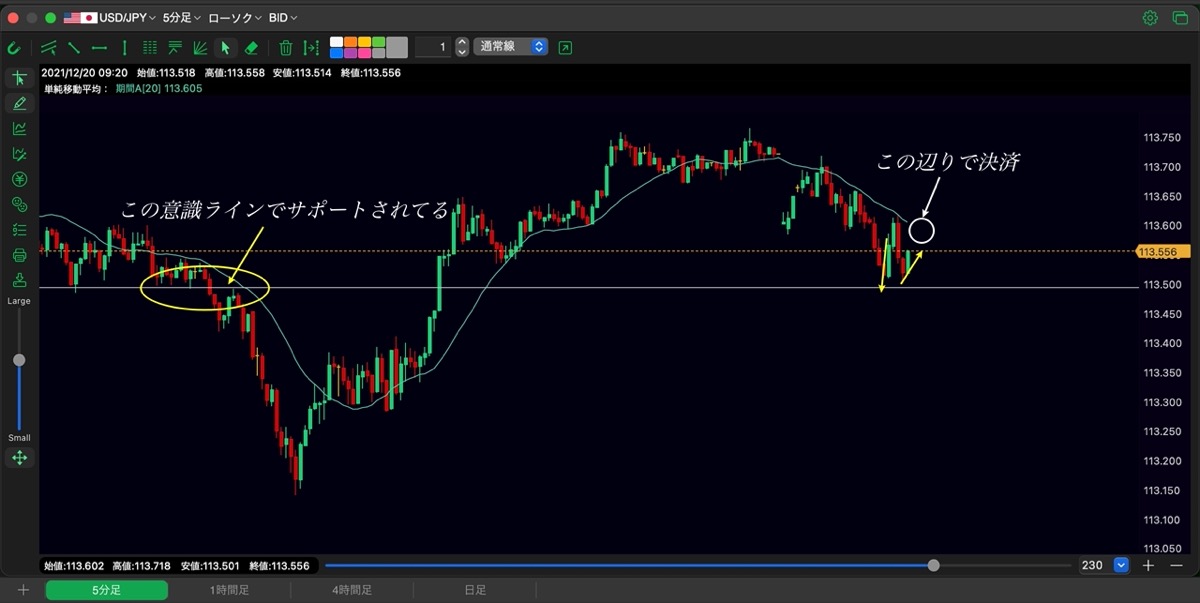This screenshot has width=1200, height=603.
Task: Select the green 5分足 tab at bottom
Action: tap(106, 590)
